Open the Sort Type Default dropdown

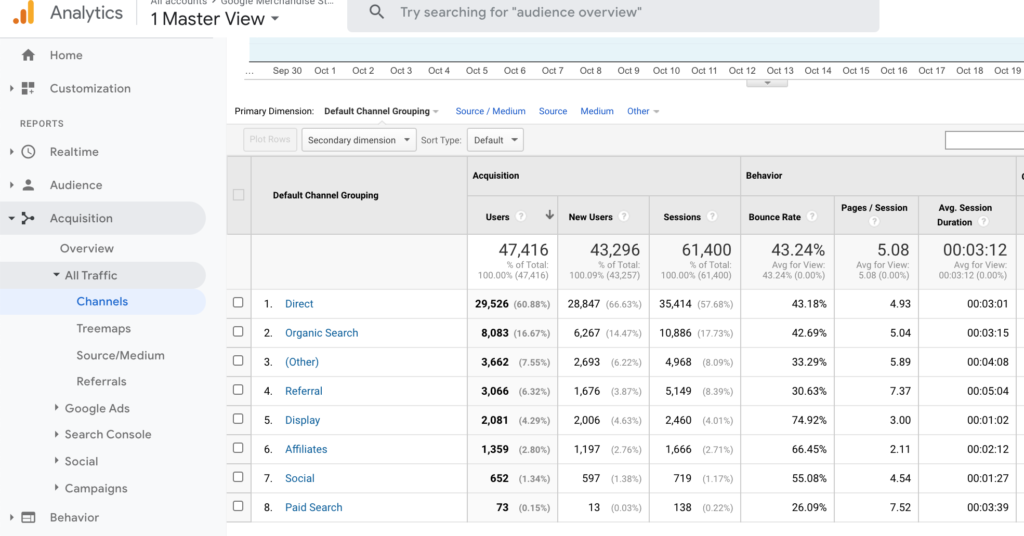click(496, 140)
